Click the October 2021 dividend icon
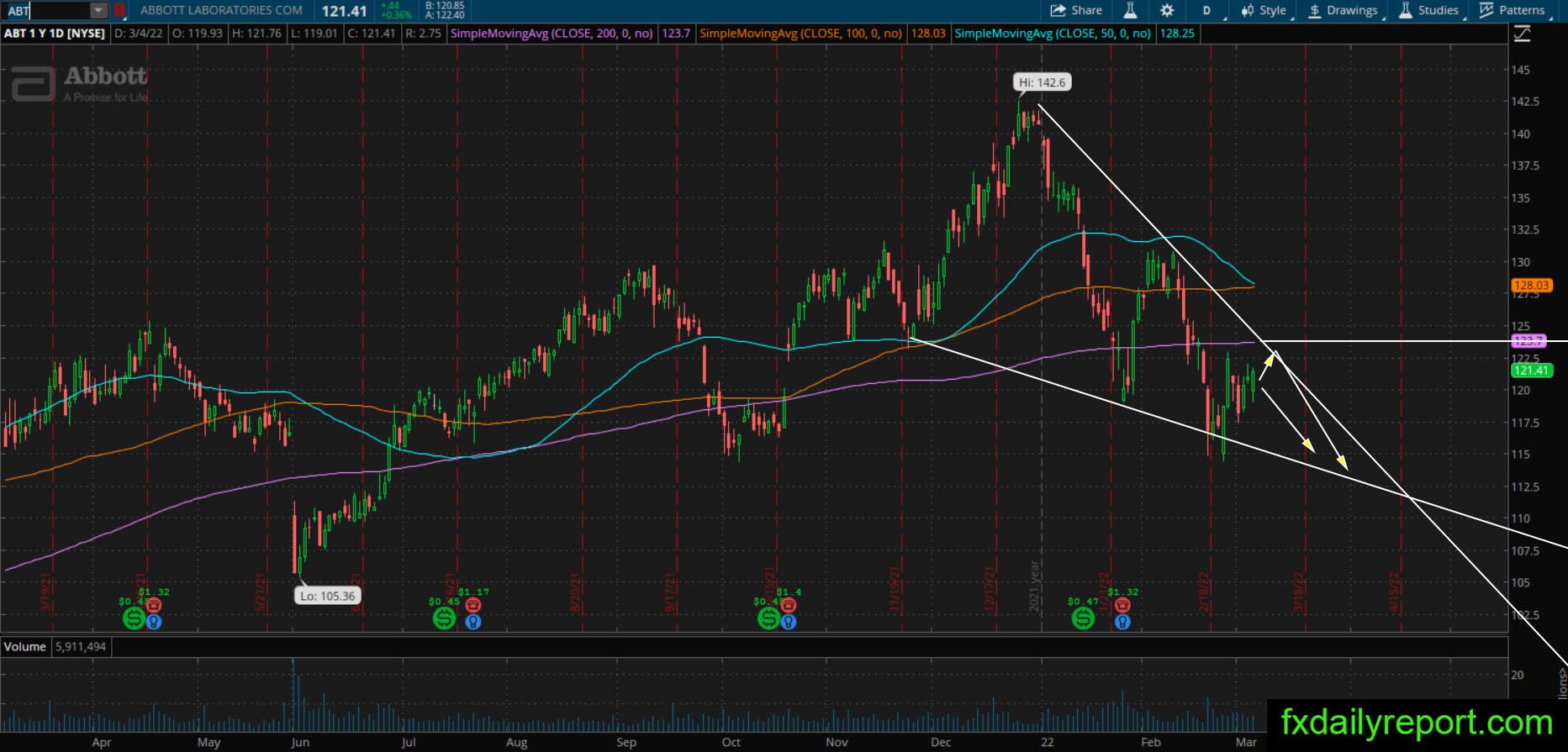The height and width of the screenshot is (752, 1568). (768, 618)
